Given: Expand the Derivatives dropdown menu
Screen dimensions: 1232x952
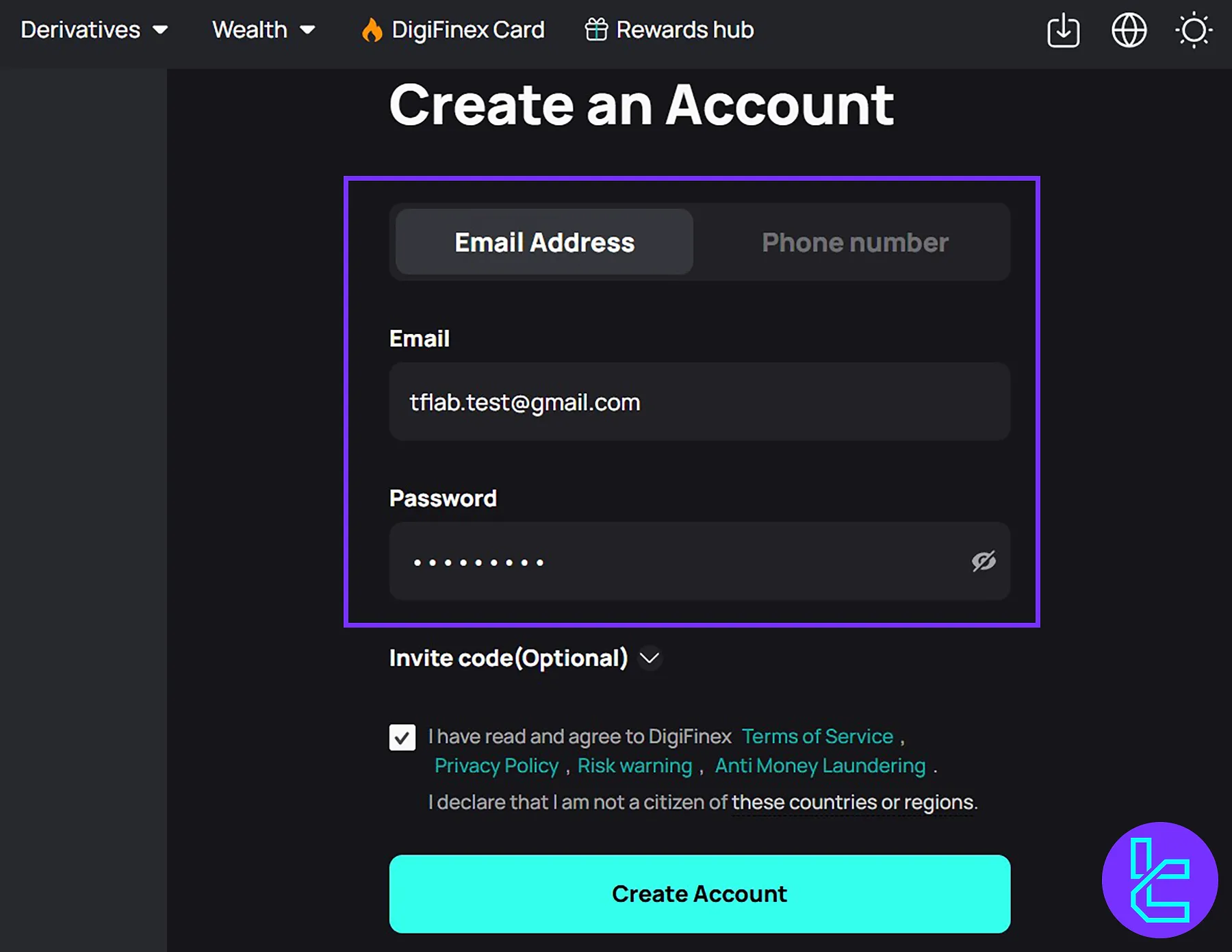Looking at the screenshot, I should (94, 30).
